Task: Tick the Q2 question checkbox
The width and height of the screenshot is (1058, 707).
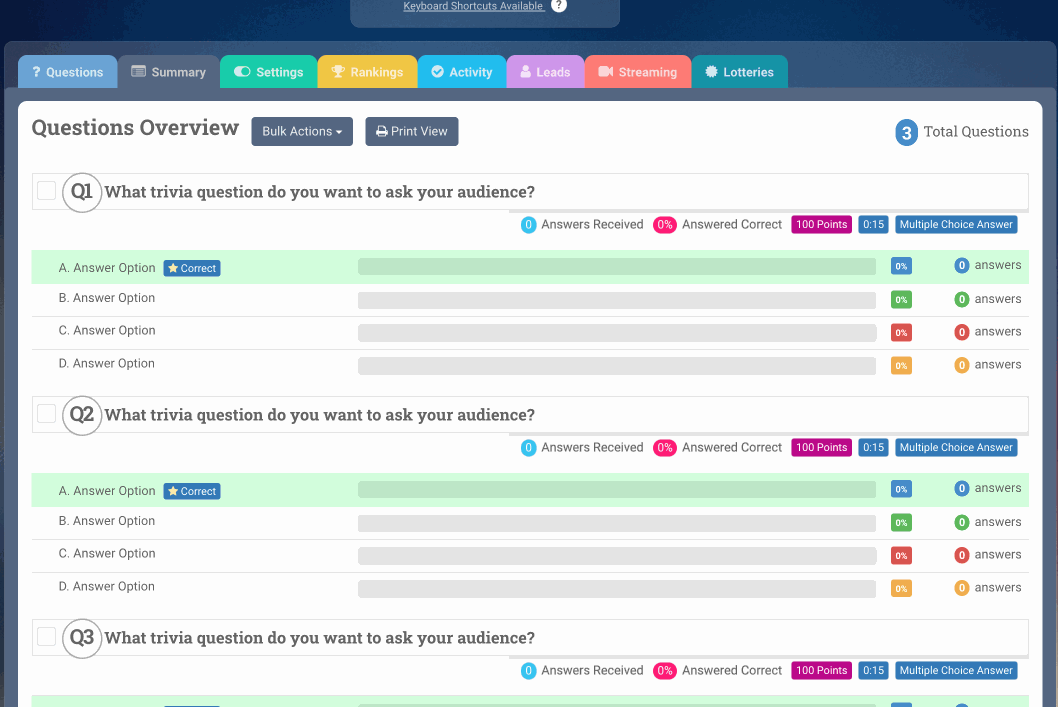Action: 47,414
